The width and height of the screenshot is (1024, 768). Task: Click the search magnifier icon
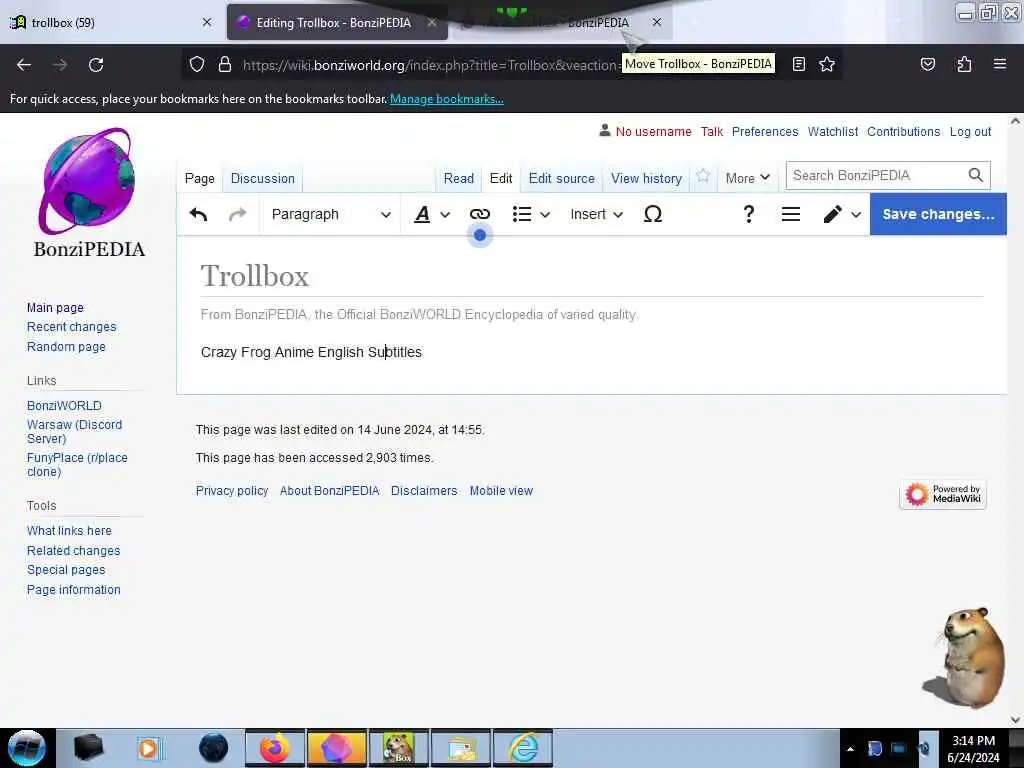pyautogui.click(x=975, y=175)
